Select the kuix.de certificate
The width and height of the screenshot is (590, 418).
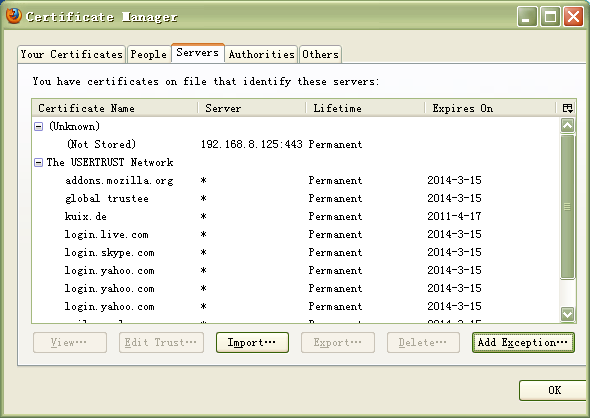[x=296, y=217]
